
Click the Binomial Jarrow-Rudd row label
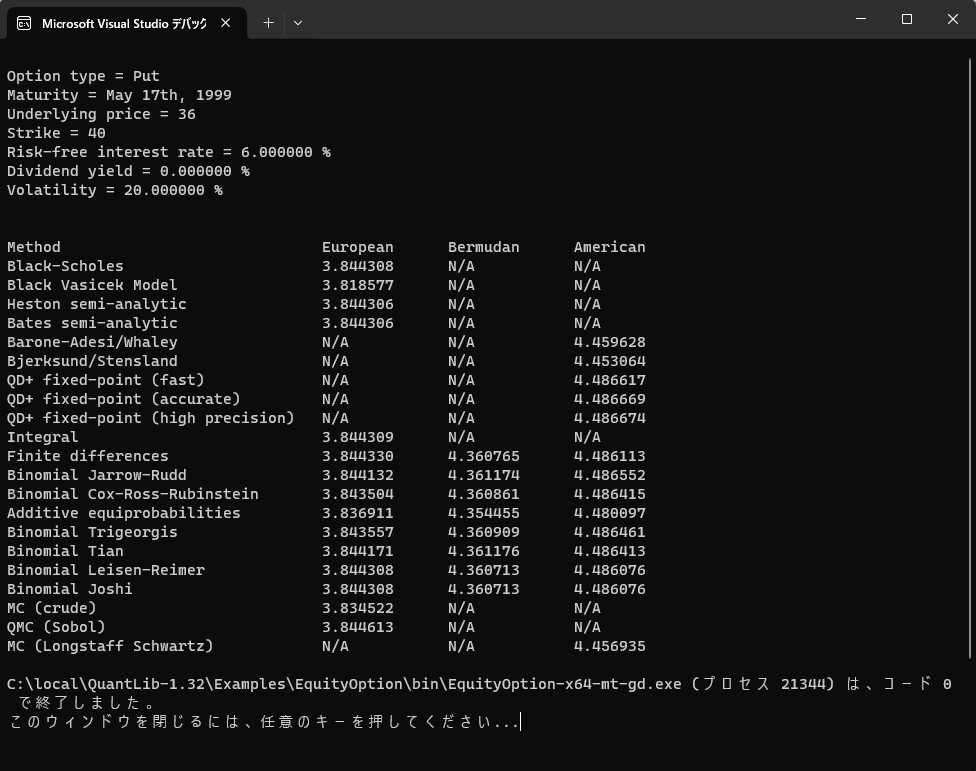coord(96,475)
